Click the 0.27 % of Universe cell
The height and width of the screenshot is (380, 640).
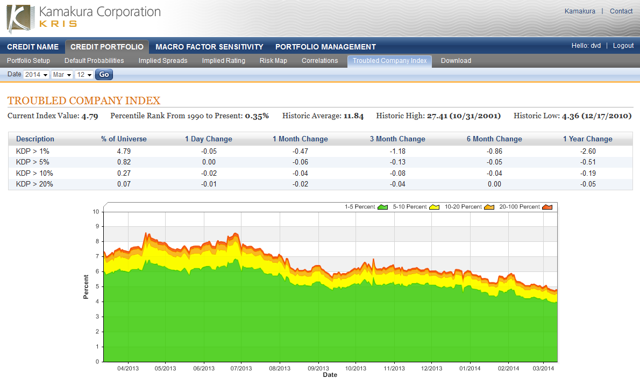coord(124,173)
